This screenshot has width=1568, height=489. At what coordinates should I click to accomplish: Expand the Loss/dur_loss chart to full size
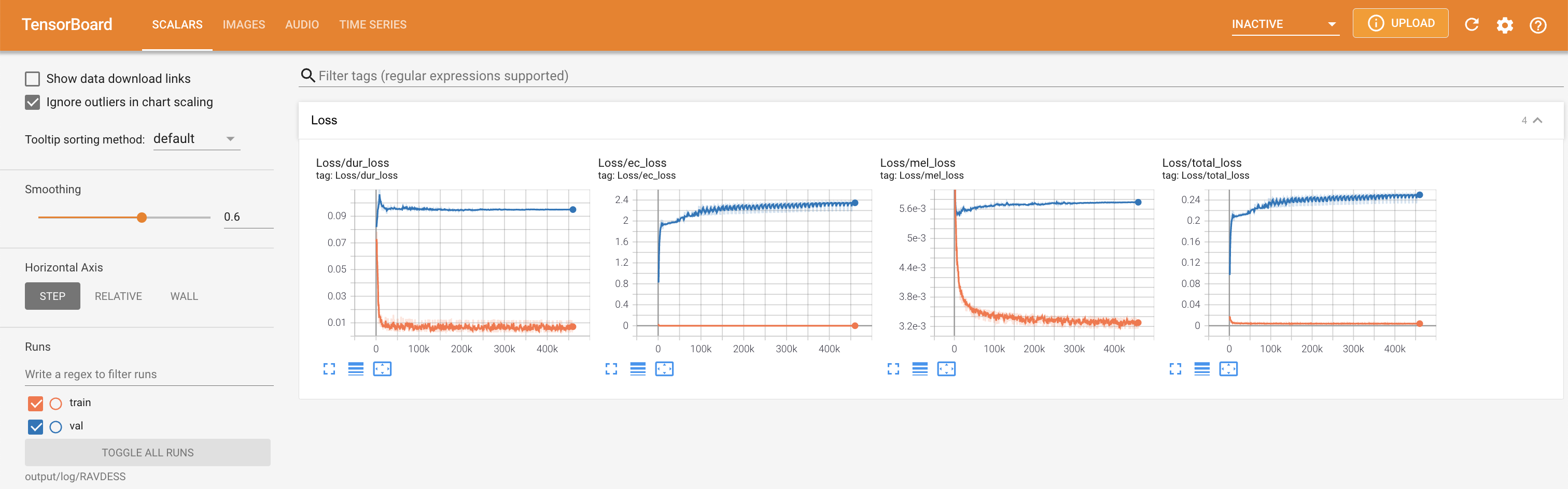tap(329, 369)
